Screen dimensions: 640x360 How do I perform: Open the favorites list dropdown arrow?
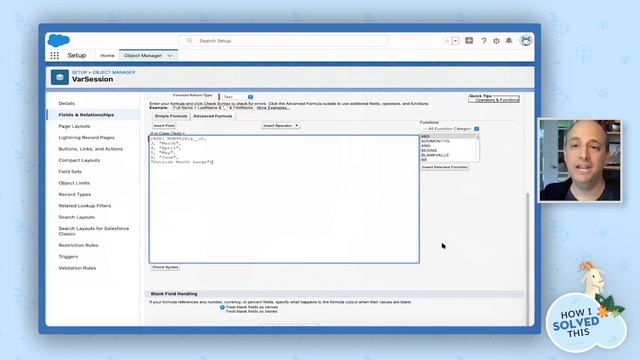pyautogui.click(x=456, y=41)
